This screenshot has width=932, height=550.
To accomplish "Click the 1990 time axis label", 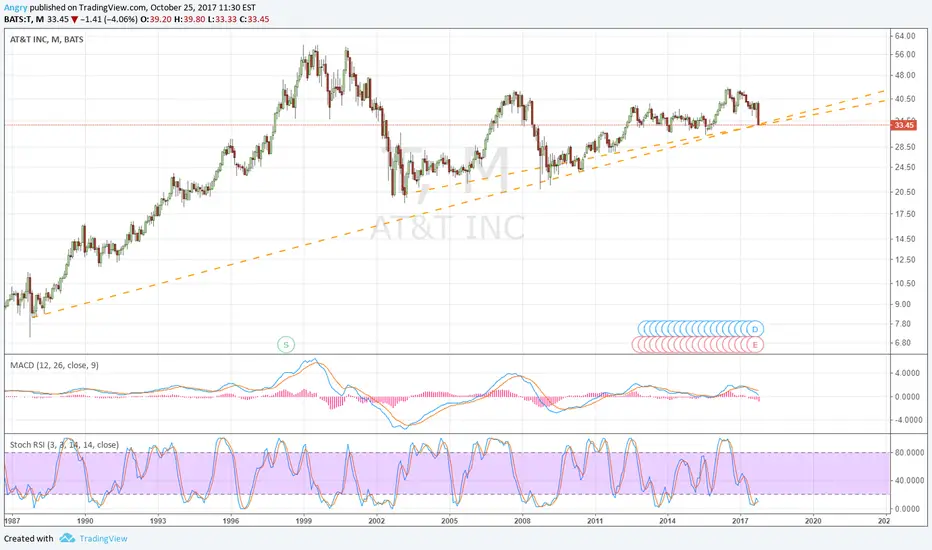I will (85, 521).
